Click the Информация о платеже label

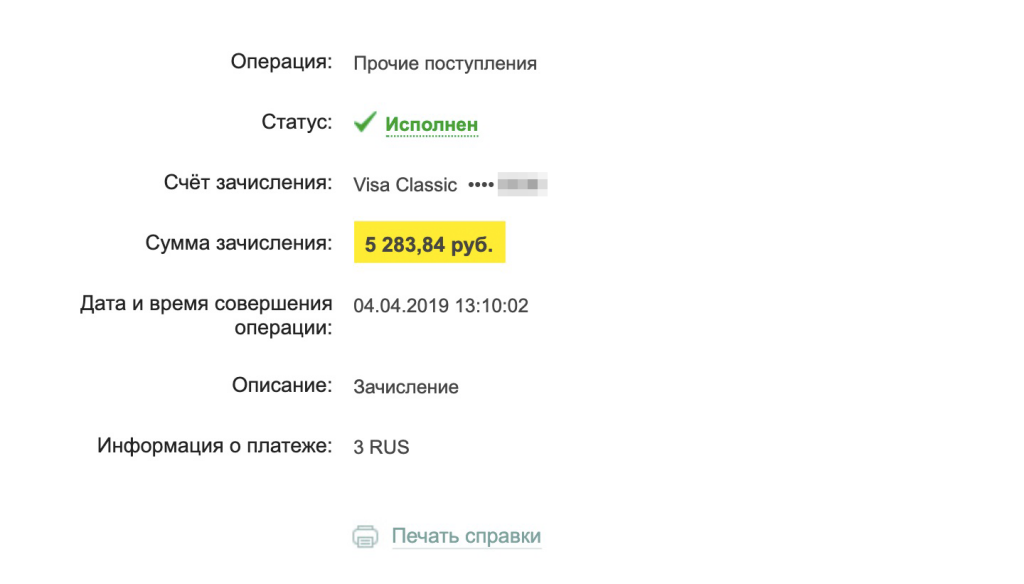coord(214,446)
